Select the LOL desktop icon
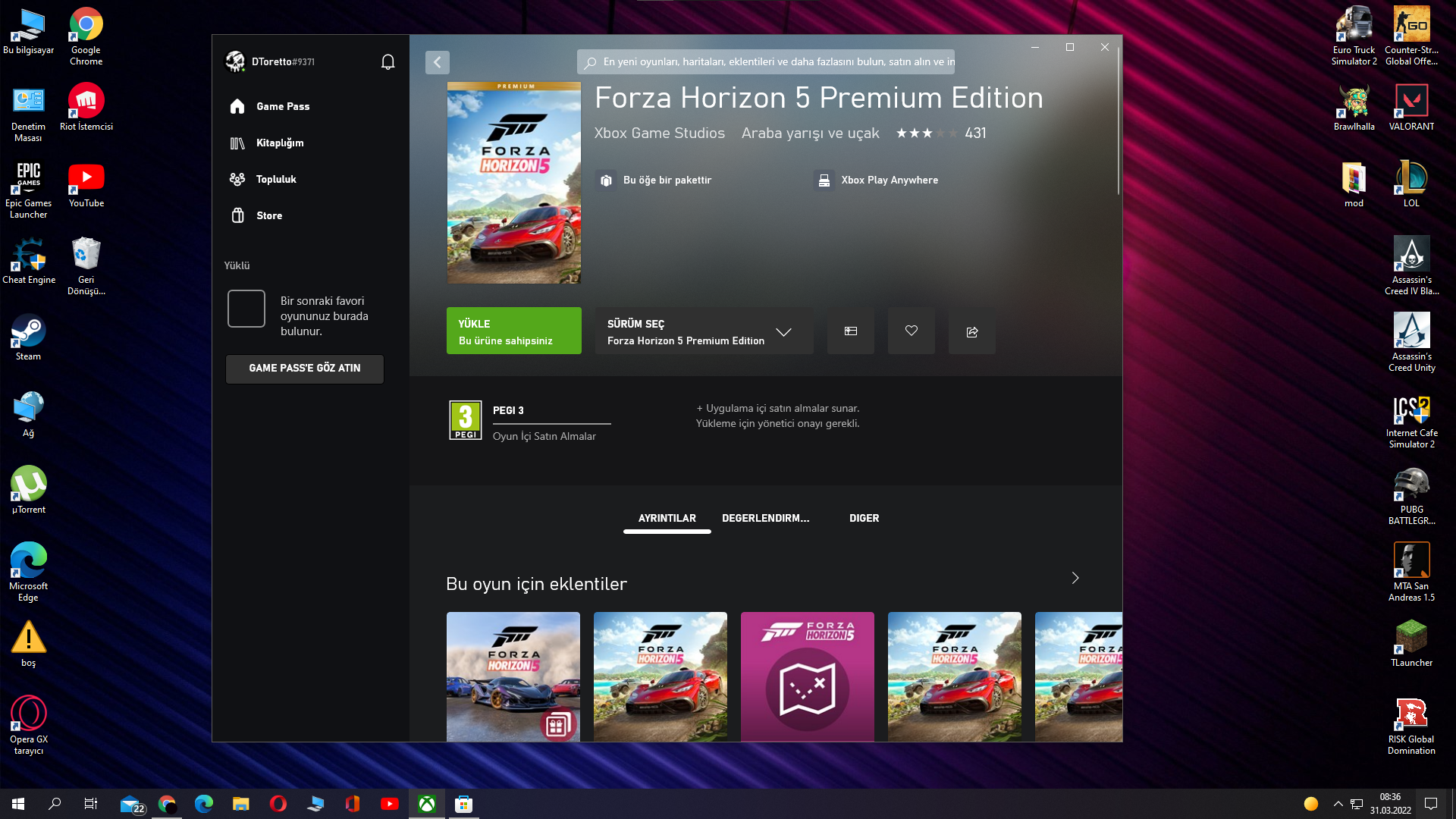The width and height of the screenshot is (1456, 819). [x=1411, y=184]
